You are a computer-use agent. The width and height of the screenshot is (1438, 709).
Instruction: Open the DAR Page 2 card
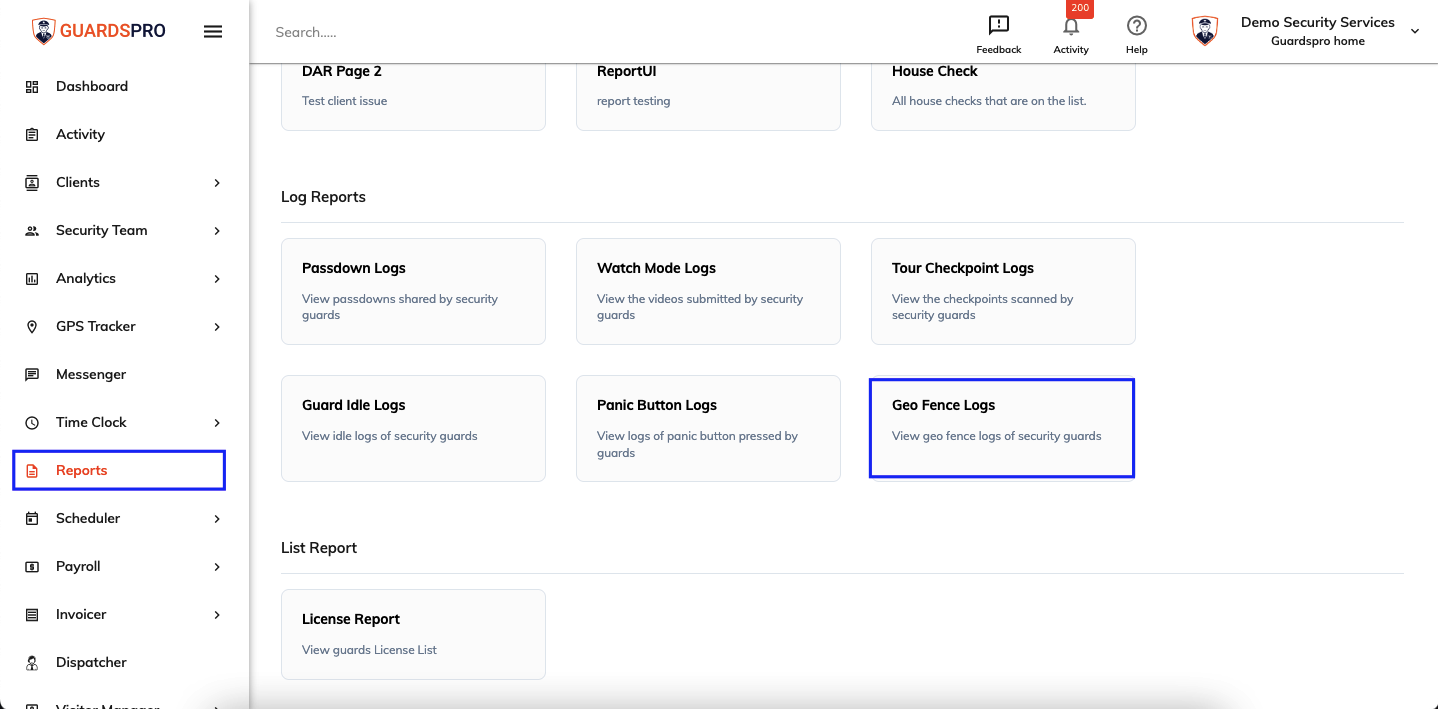pos(413,96)
